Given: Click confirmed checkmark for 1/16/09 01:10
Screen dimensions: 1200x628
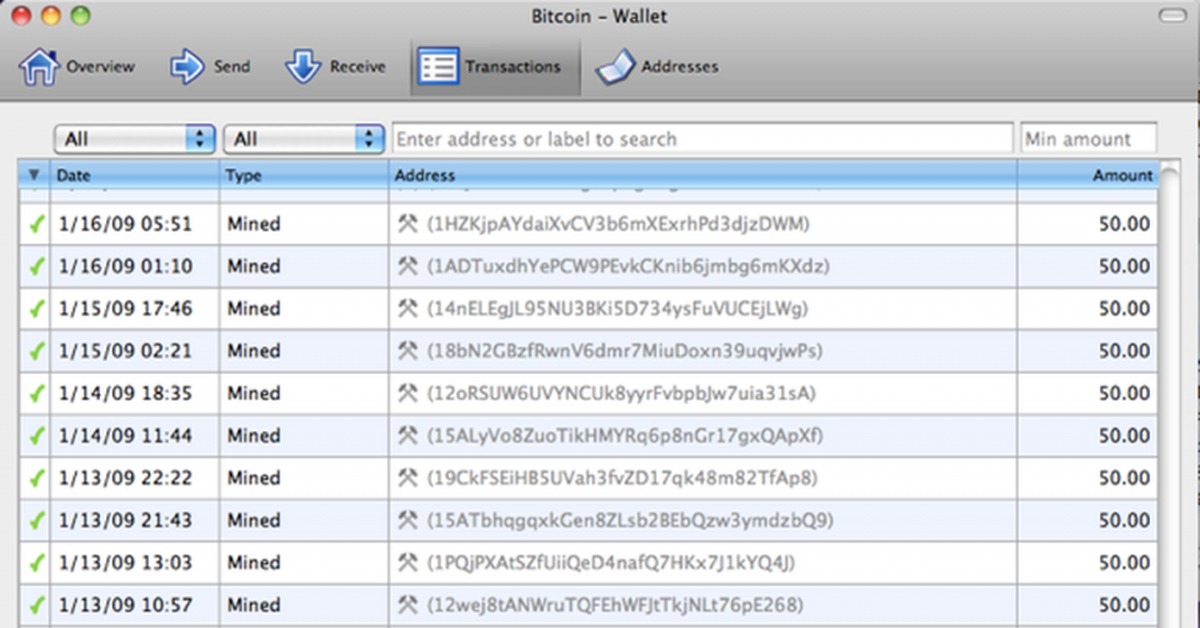Looking at the screenshot, I should pos(37,266).
